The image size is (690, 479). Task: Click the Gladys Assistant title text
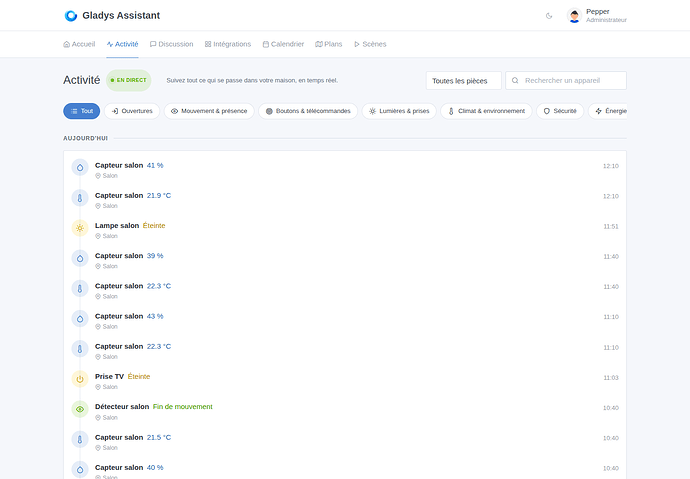(121, 15)
